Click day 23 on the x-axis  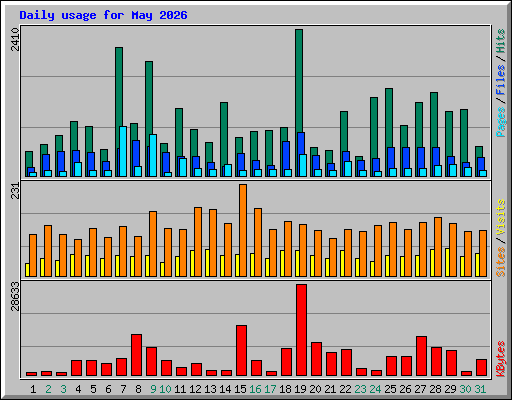coord(360,389)
